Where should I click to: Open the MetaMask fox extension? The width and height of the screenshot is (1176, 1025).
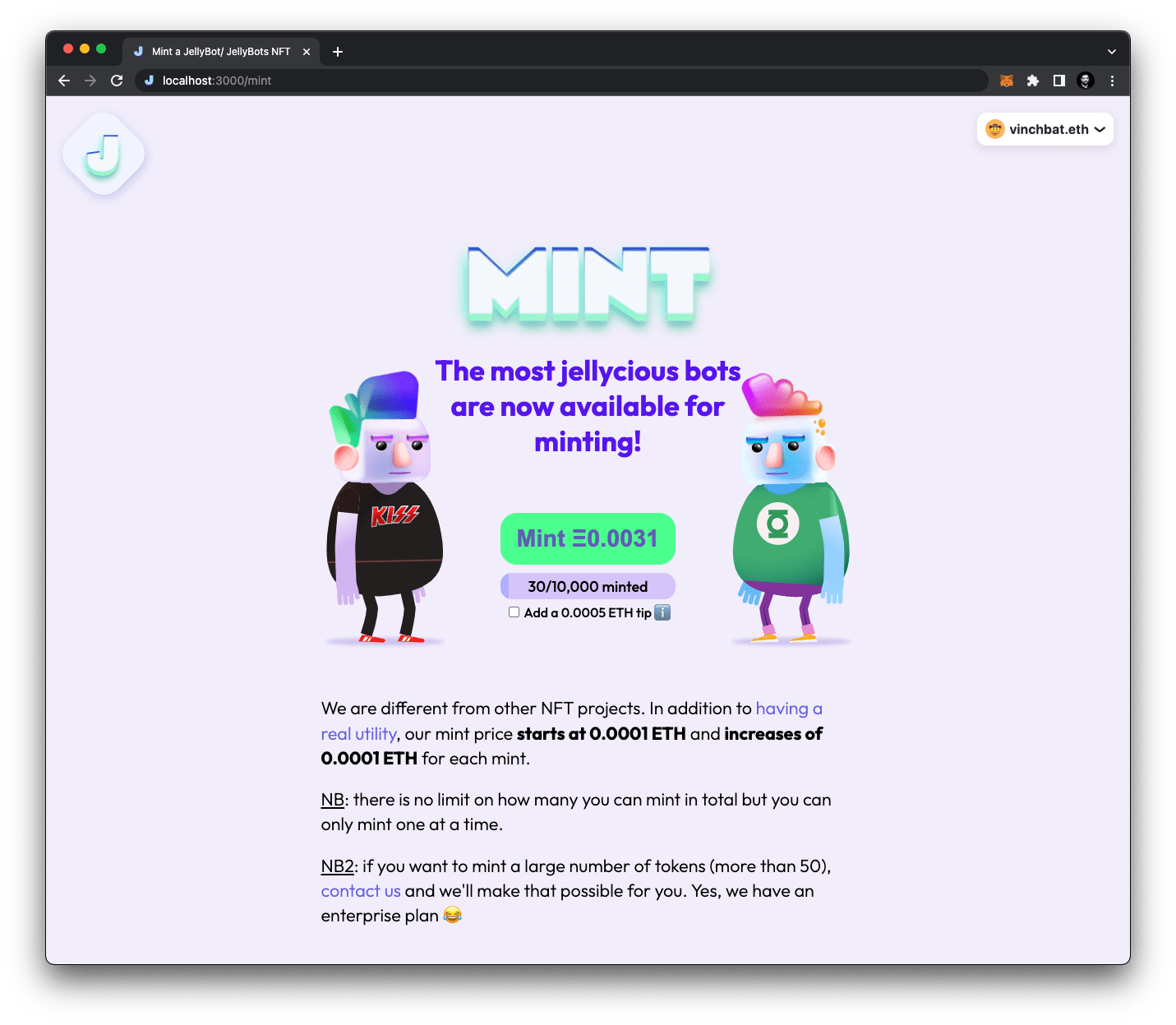[x=1007, y=81]
